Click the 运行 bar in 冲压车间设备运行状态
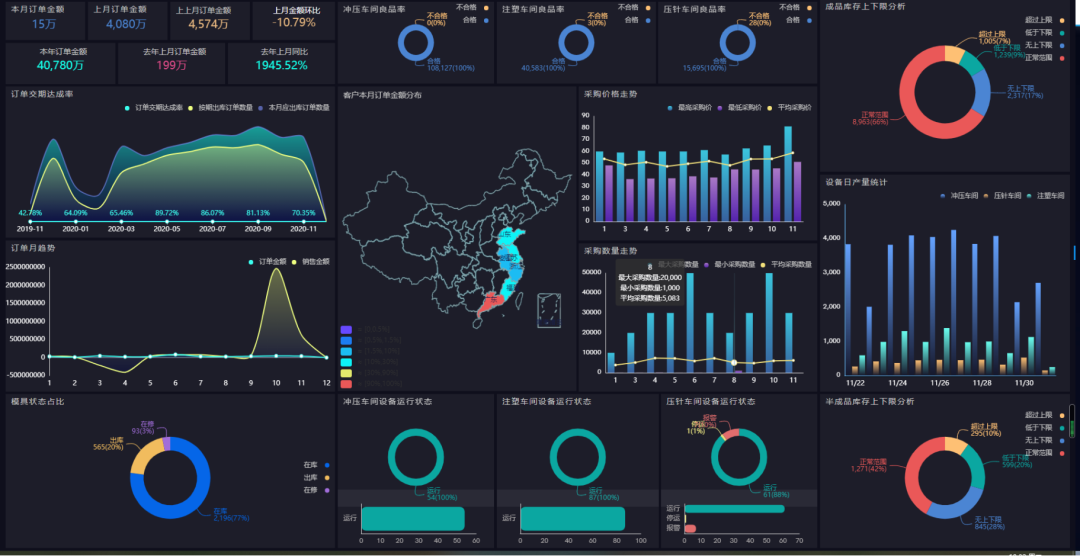This screenshot has width=1080, height=556. point(412,518)
